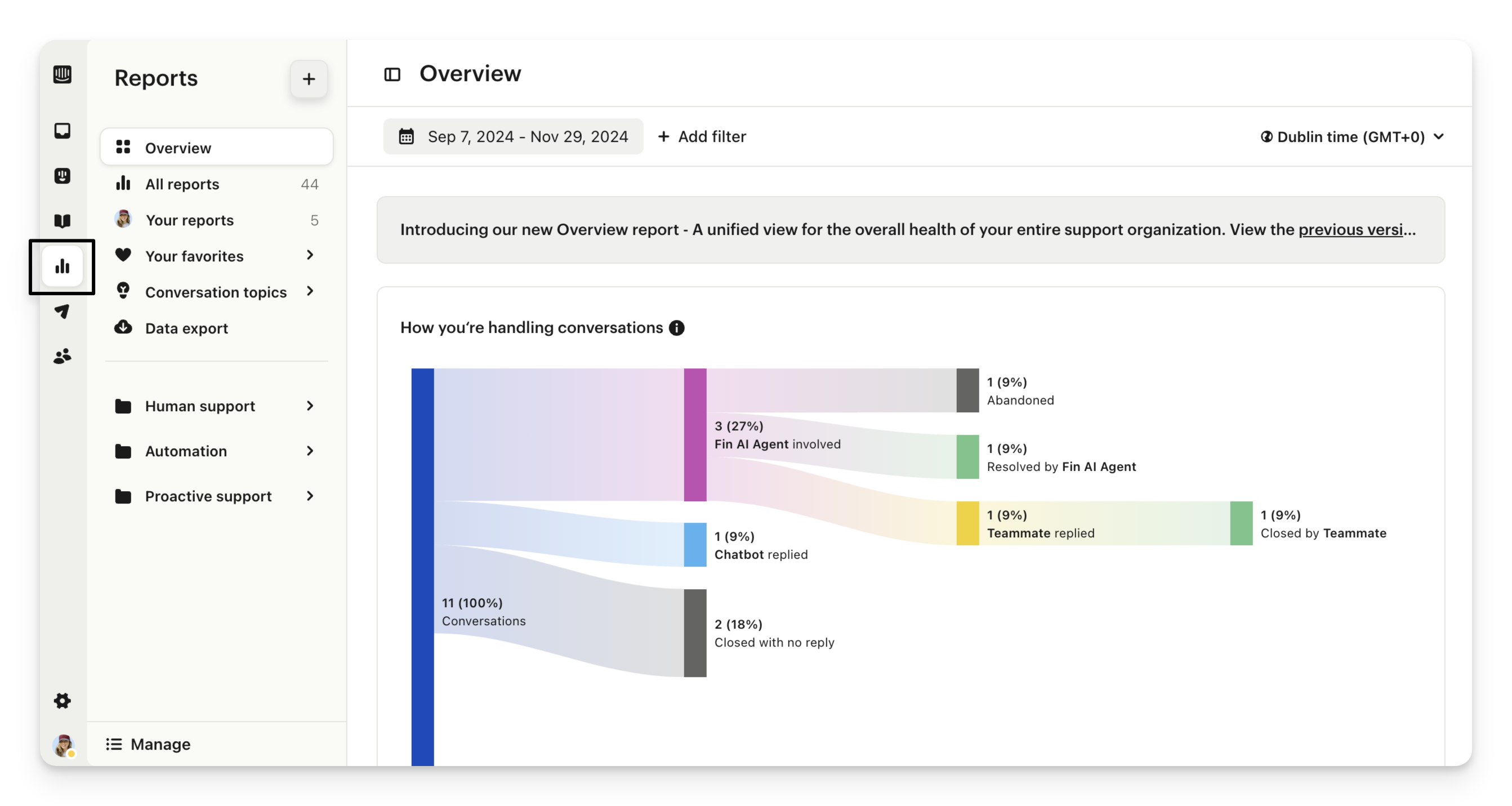Screen dimensions: 1512x806
Task: Click Add filter button
Action: 702,137
